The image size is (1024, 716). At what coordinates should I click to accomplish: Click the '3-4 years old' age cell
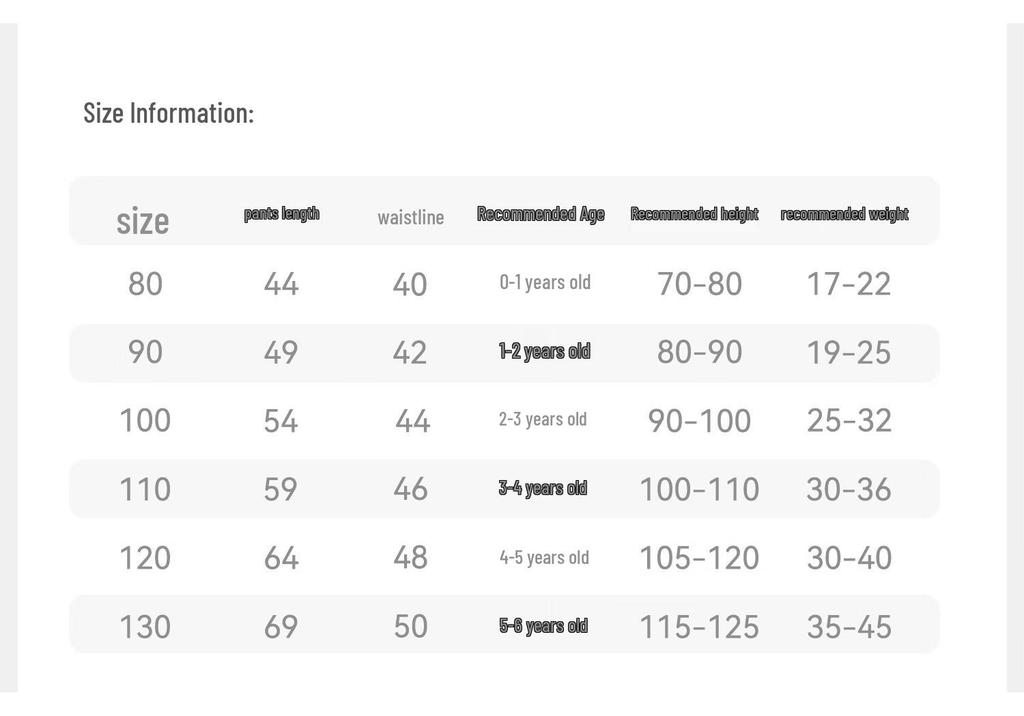pyautogui.click(x=543, y=488)
